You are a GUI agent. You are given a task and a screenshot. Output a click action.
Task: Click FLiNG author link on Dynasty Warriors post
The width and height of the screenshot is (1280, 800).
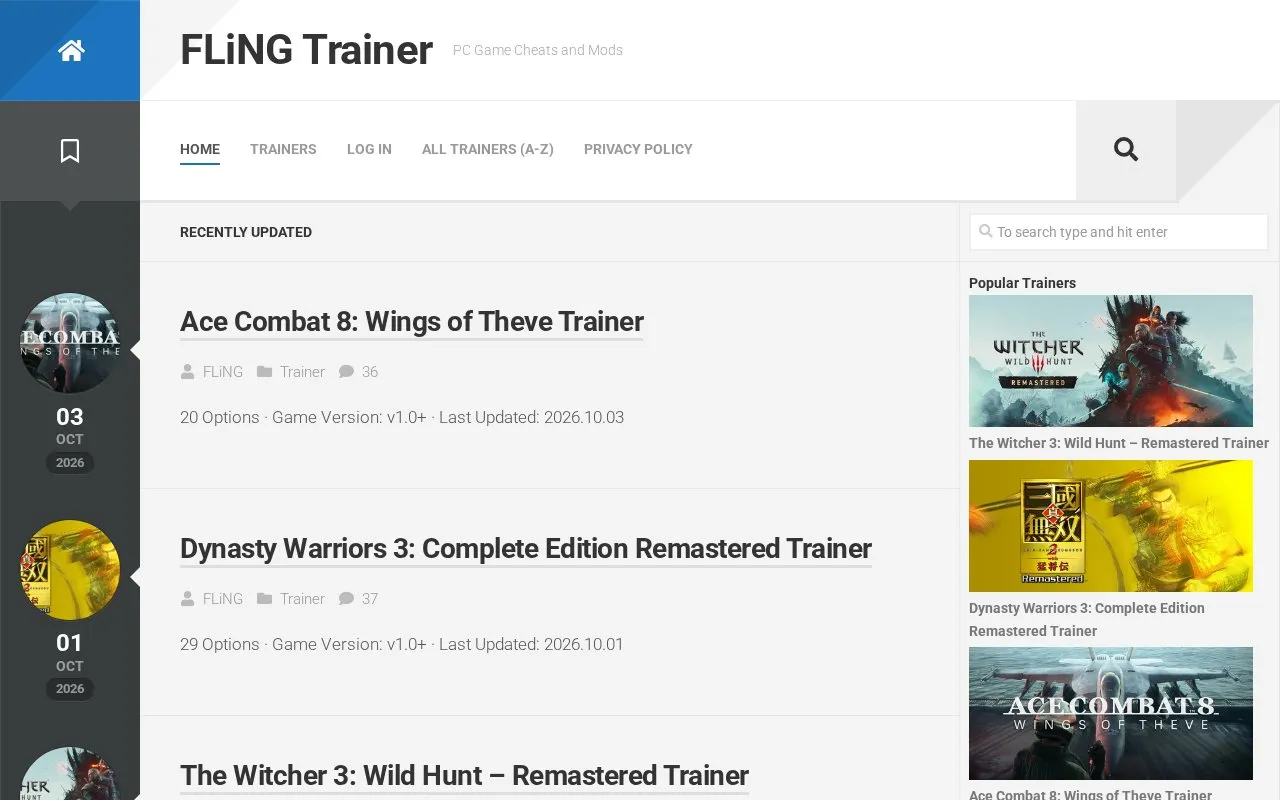[223, 599]
